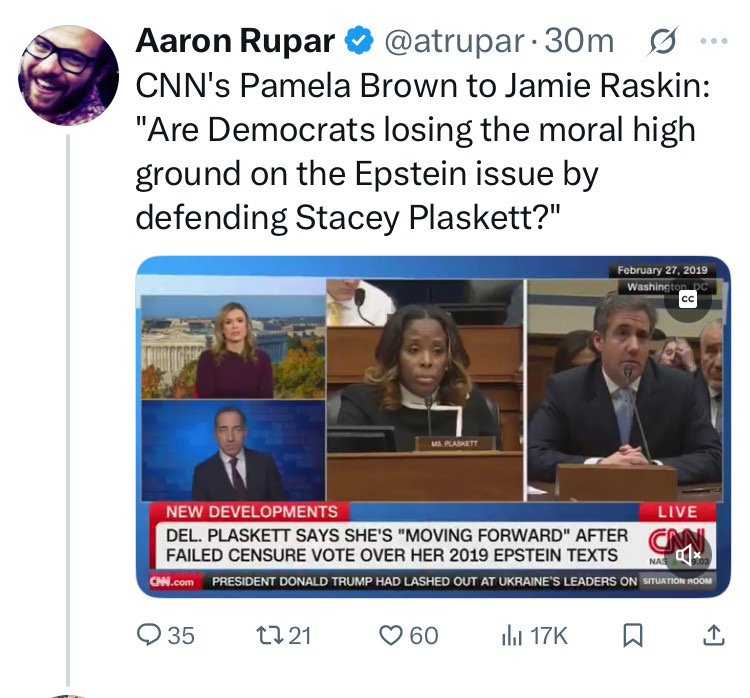The width and height of the screenshot is (750, 698).
Task: Open the tweet by clicking its text
Action: coord(420,150)
